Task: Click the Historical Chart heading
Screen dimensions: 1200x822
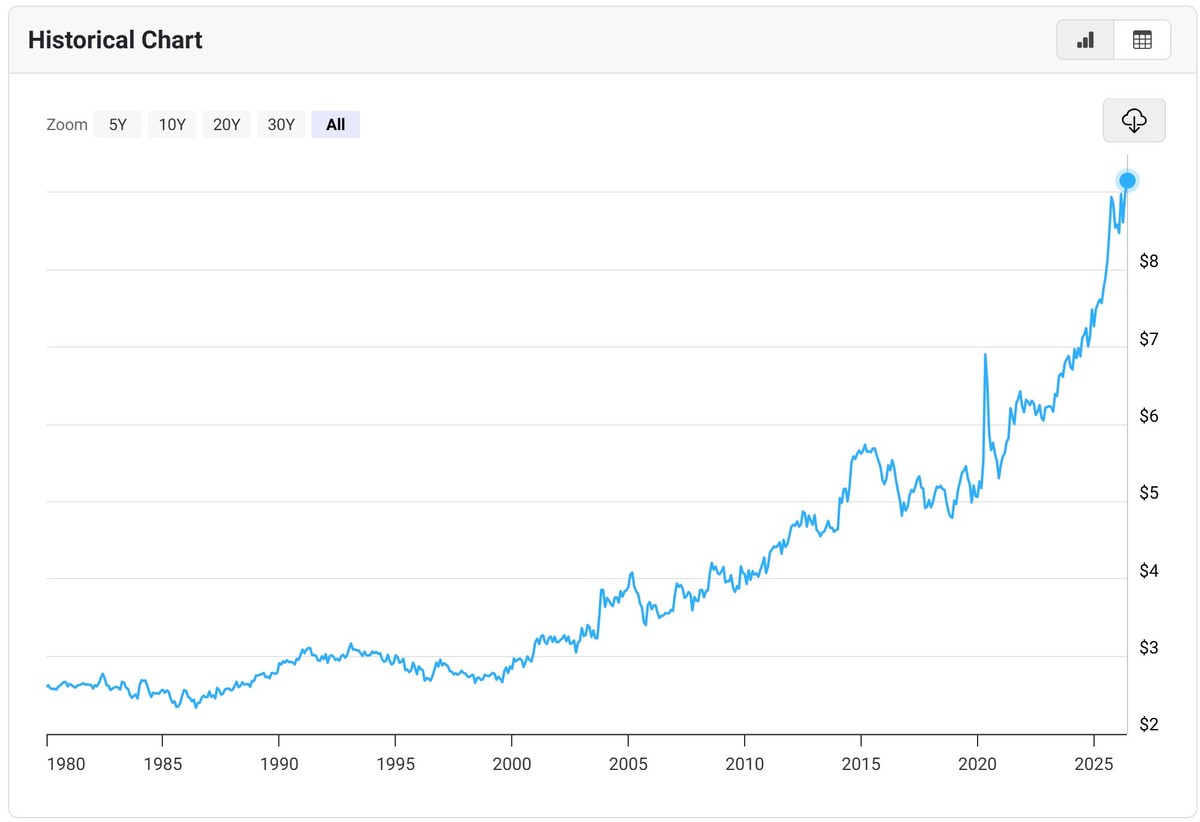Action: 115,40
